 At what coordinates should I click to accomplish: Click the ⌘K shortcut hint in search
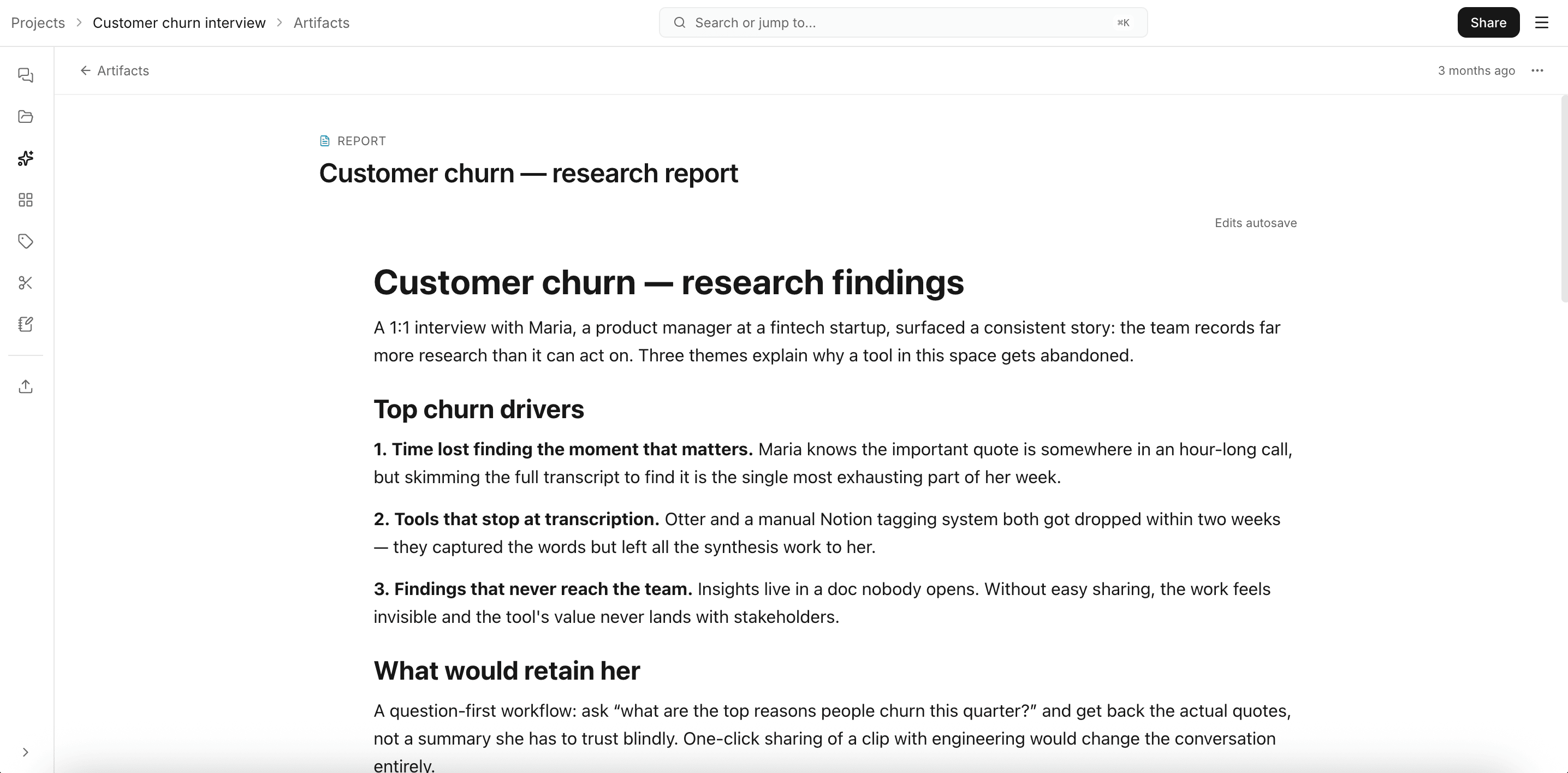1123,22
